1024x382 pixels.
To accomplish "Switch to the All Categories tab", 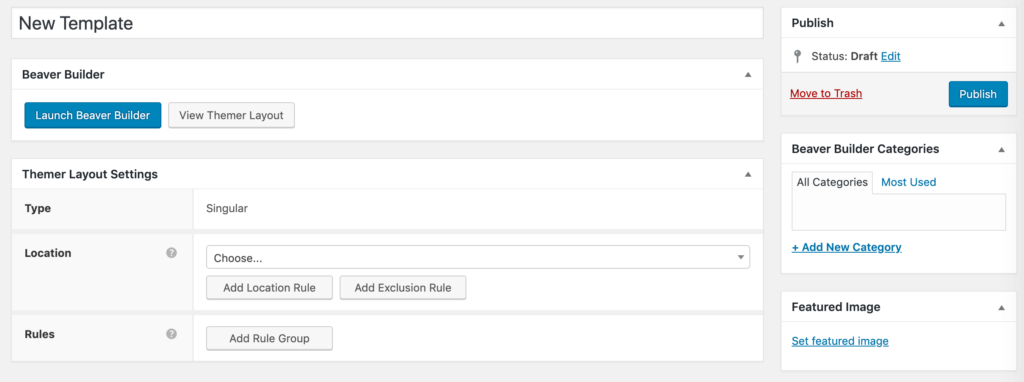I will 832,182.
